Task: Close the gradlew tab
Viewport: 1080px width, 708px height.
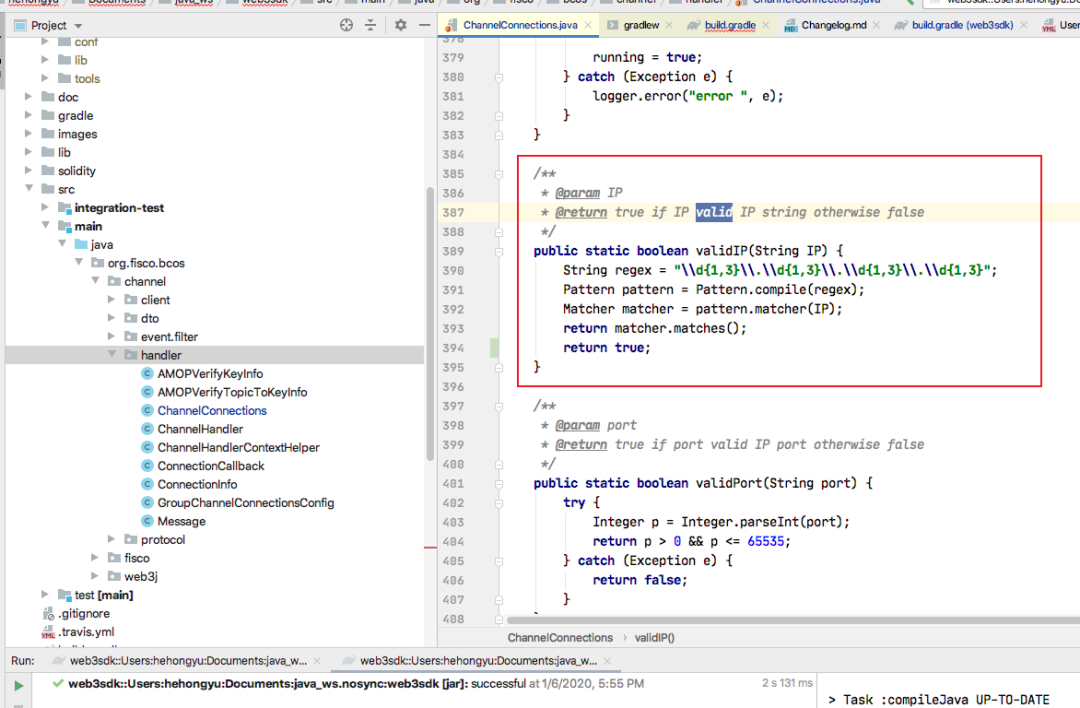Action: (x=669, y=25)
